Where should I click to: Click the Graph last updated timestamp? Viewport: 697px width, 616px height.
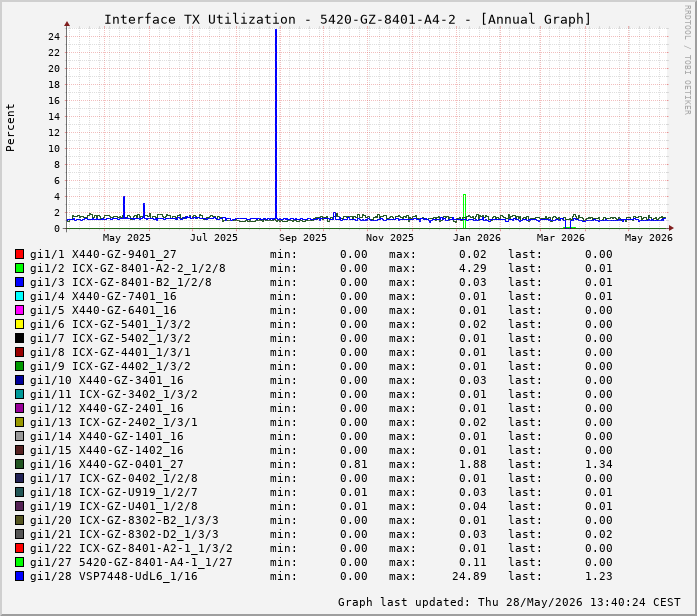(x=509, y=602)
